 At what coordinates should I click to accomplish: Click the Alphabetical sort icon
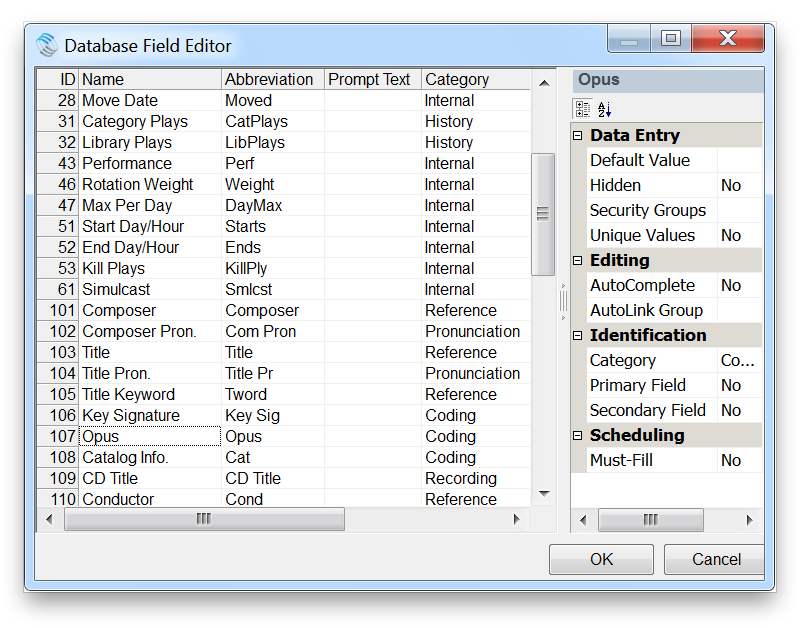604,109
